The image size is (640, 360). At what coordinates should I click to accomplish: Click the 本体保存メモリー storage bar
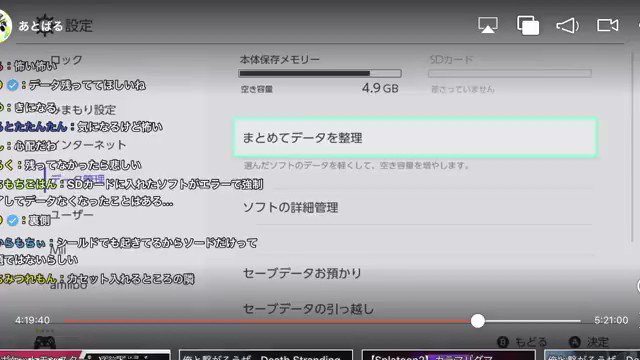coord(320,73)
